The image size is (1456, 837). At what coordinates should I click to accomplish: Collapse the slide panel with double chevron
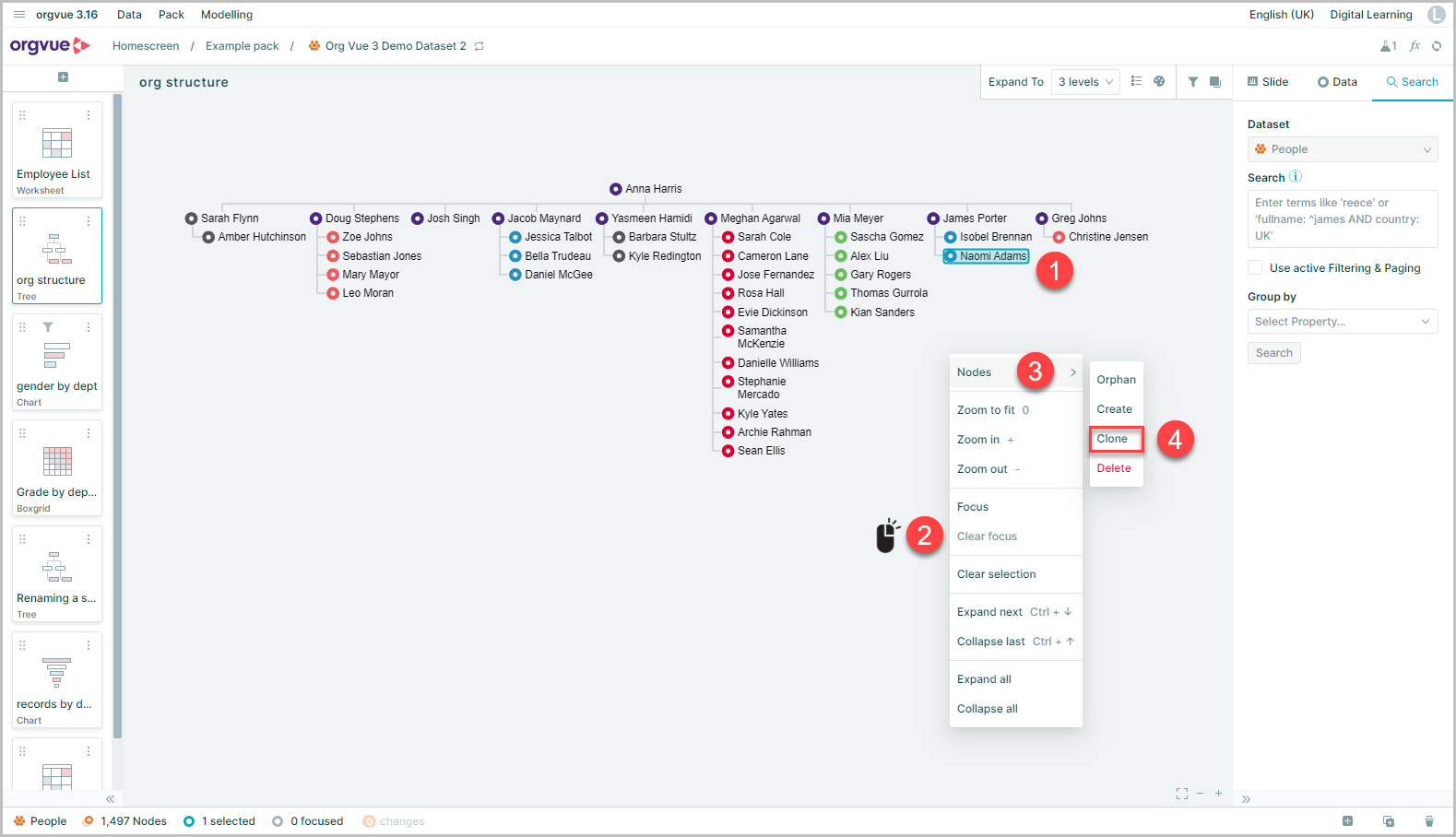tap(110, 799)
